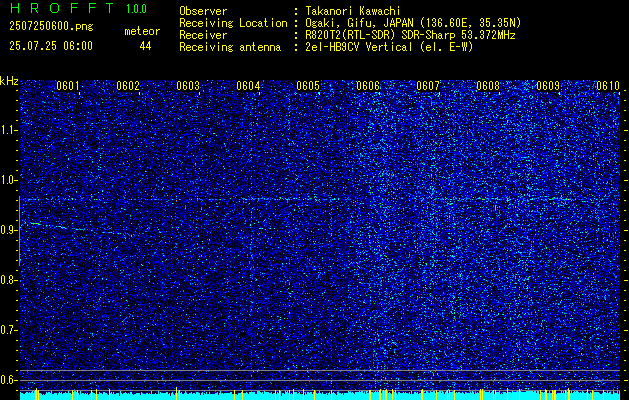
Task: Click the Ogaki, Gifu, JAPAN location text
Action: (413, 23)
